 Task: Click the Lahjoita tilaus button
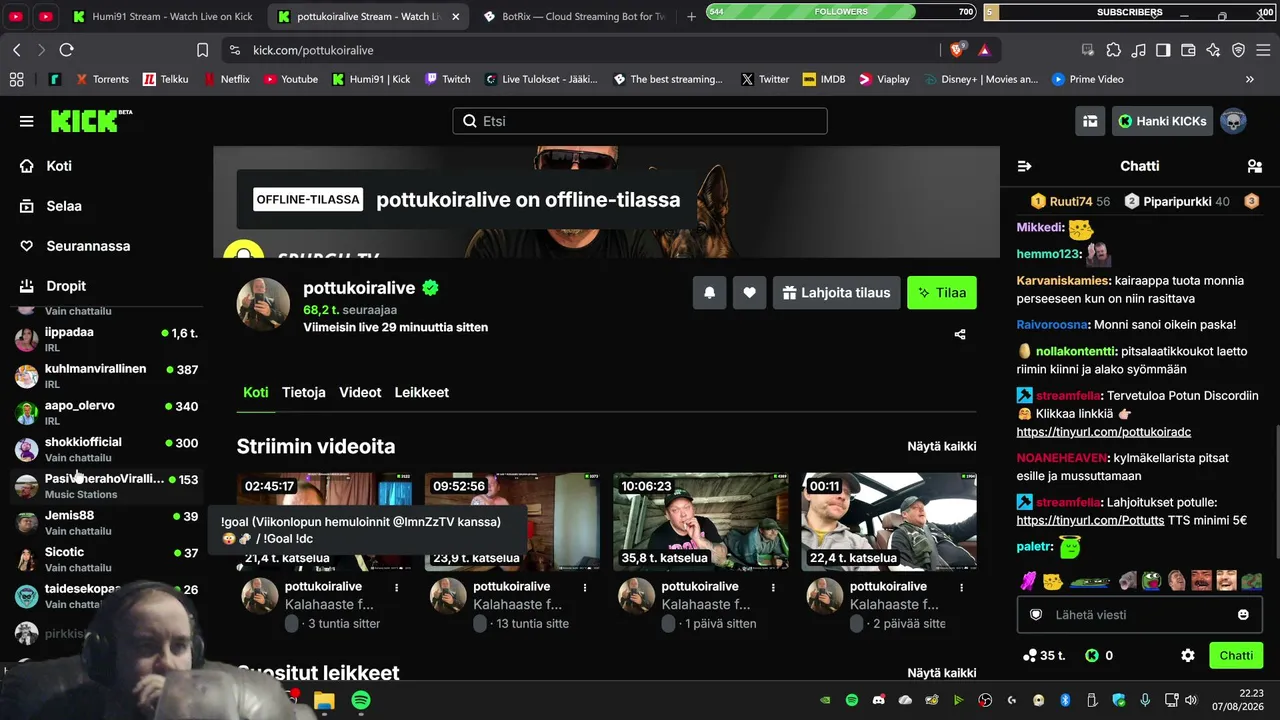(x=837, y=293)
